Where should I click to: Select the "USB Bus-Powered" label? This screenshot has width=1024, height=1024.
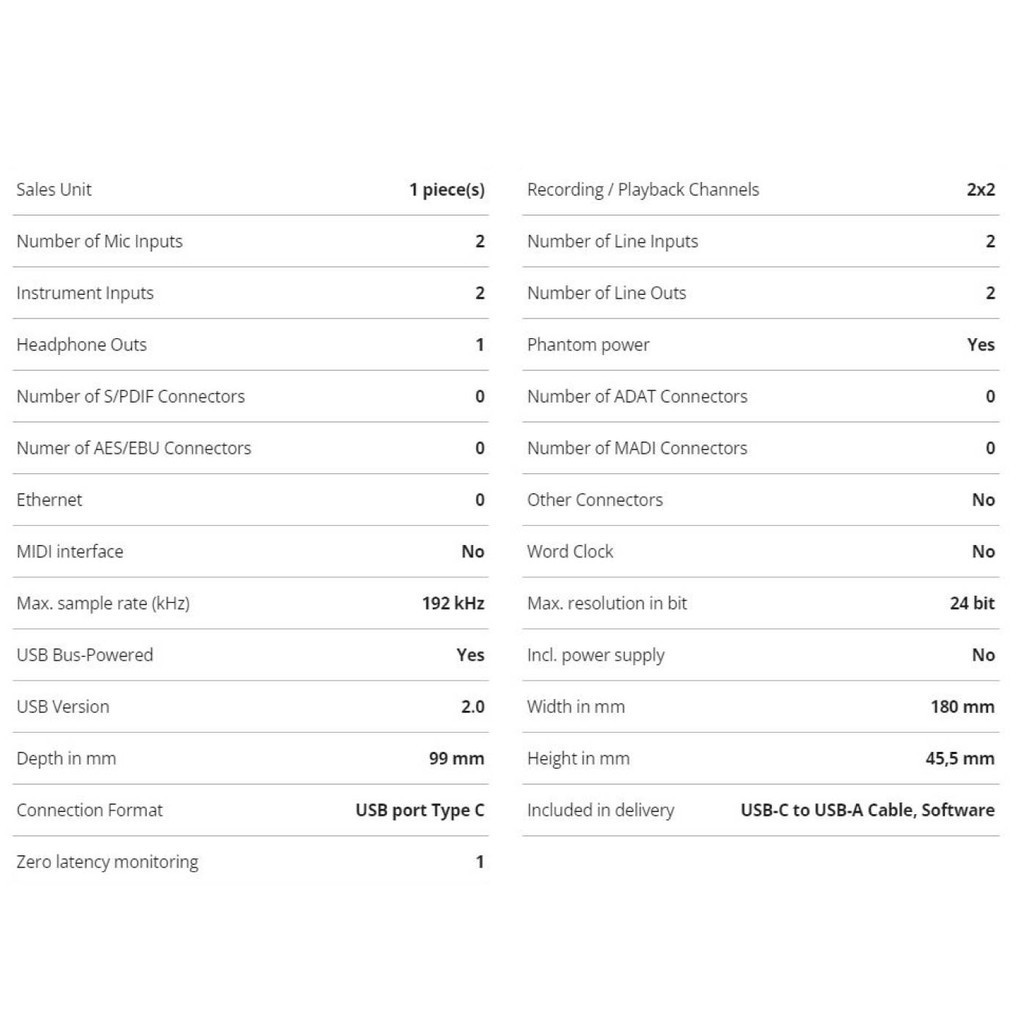pyautogui.click(x=85, y=655)
